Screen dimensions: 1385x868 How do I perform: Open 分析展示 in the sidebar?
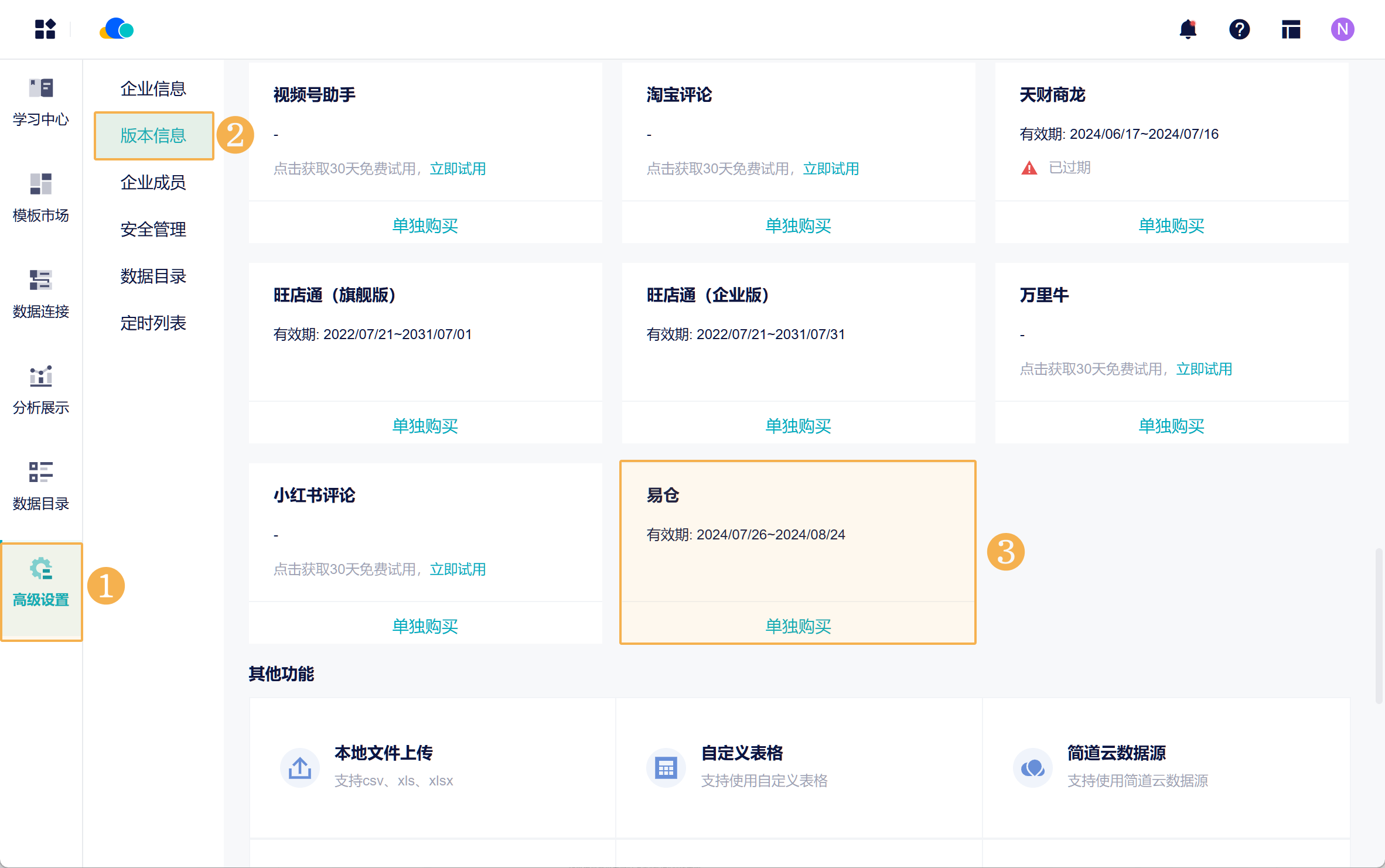click(41, 390)
